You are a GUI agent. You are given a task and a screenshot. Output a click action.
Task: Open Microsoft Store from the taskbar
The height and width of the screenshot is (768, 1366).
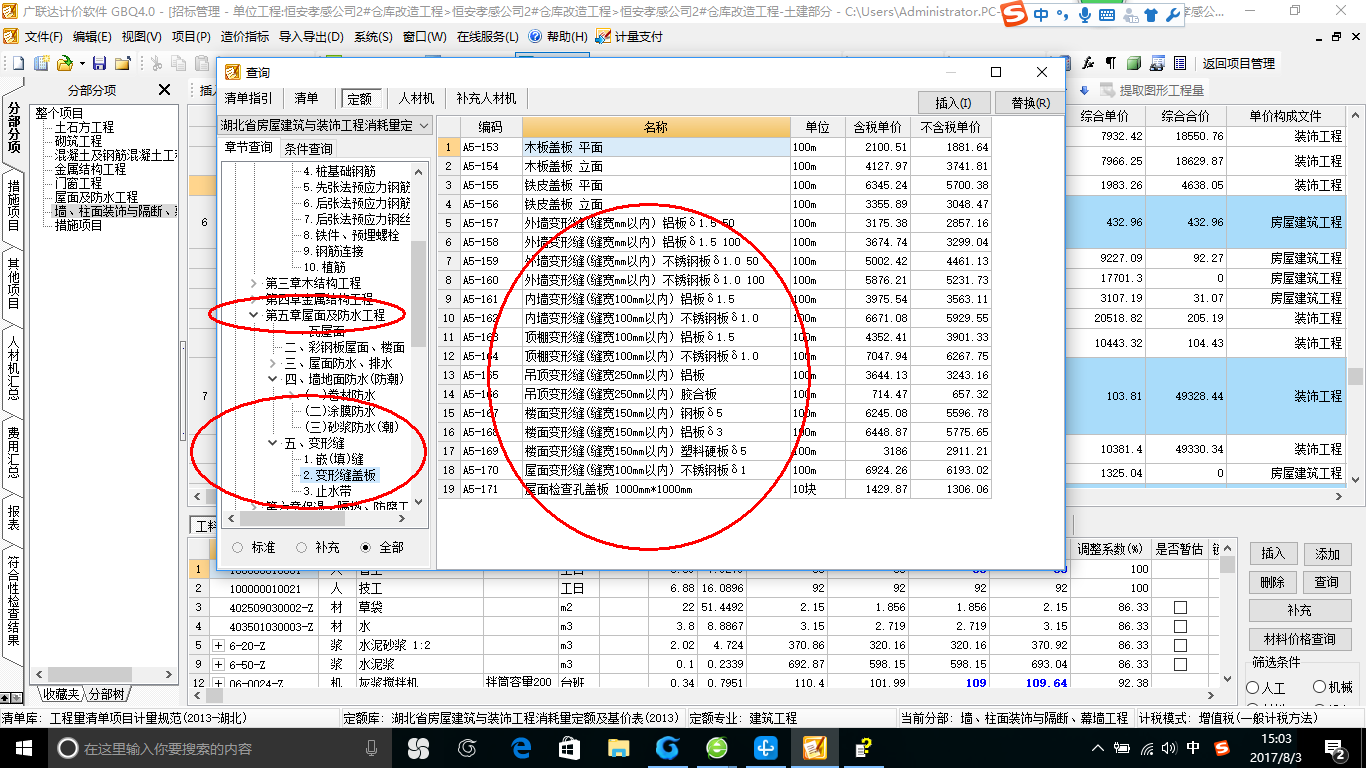coord(569,747)
